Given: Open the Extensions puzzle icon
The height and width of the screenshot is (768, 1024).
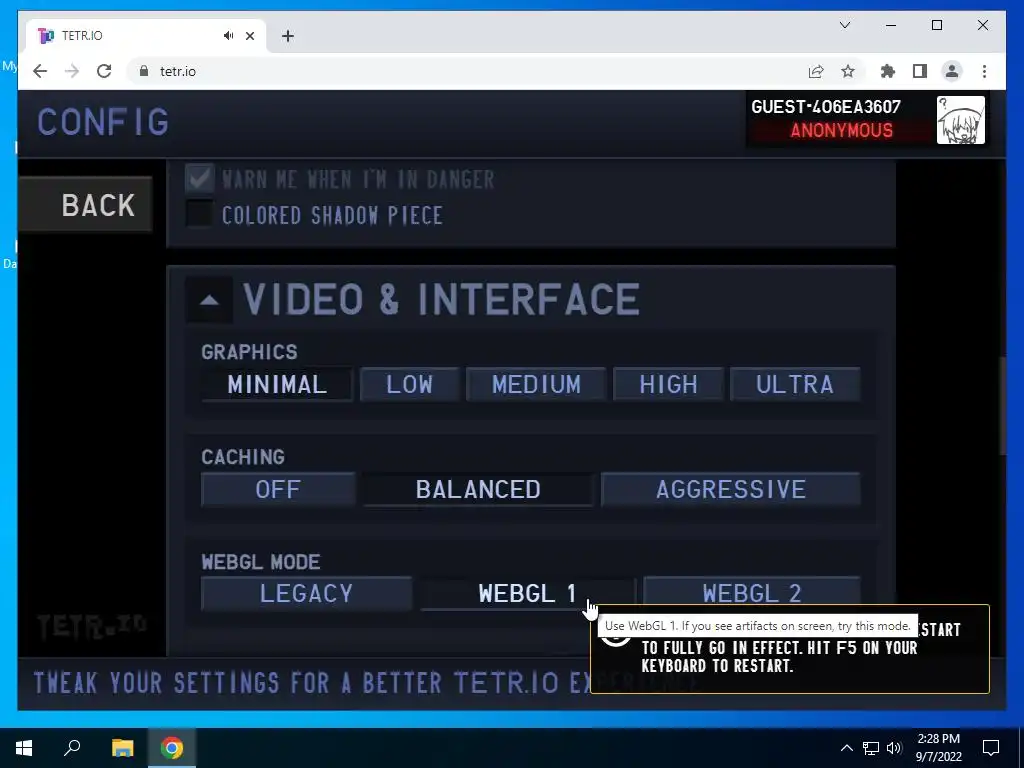Looking at the screenshot, I should coord(888,71).
